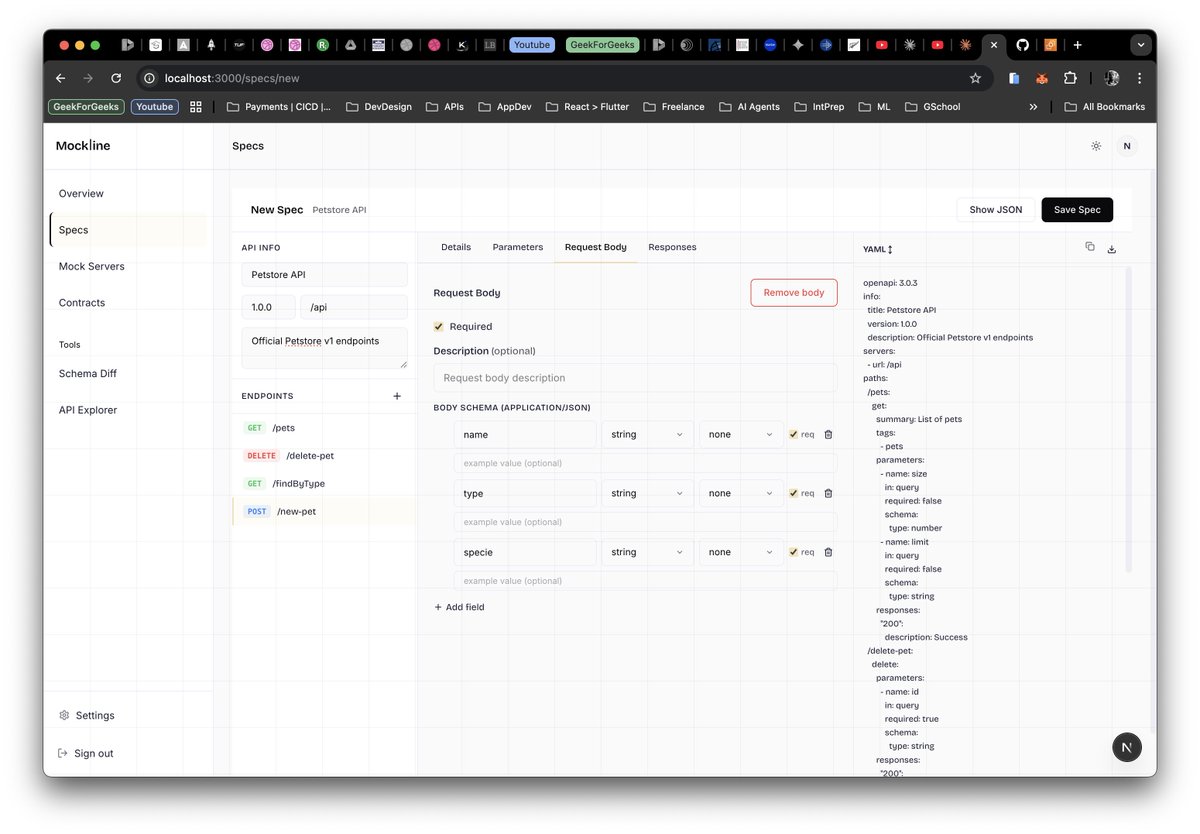Toggle req checkbox for name field
The image size is (1200, 834).
tap(793, 435)
